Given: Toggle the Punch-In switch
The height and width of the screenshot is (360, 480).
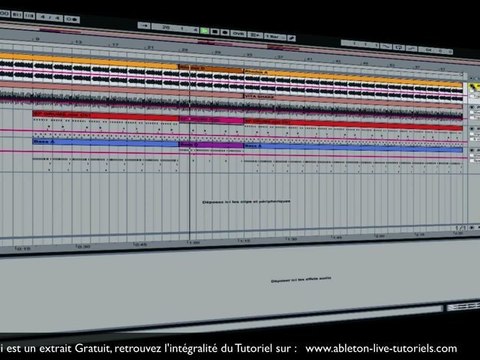Looking at the screenshot, I should 386,46.
